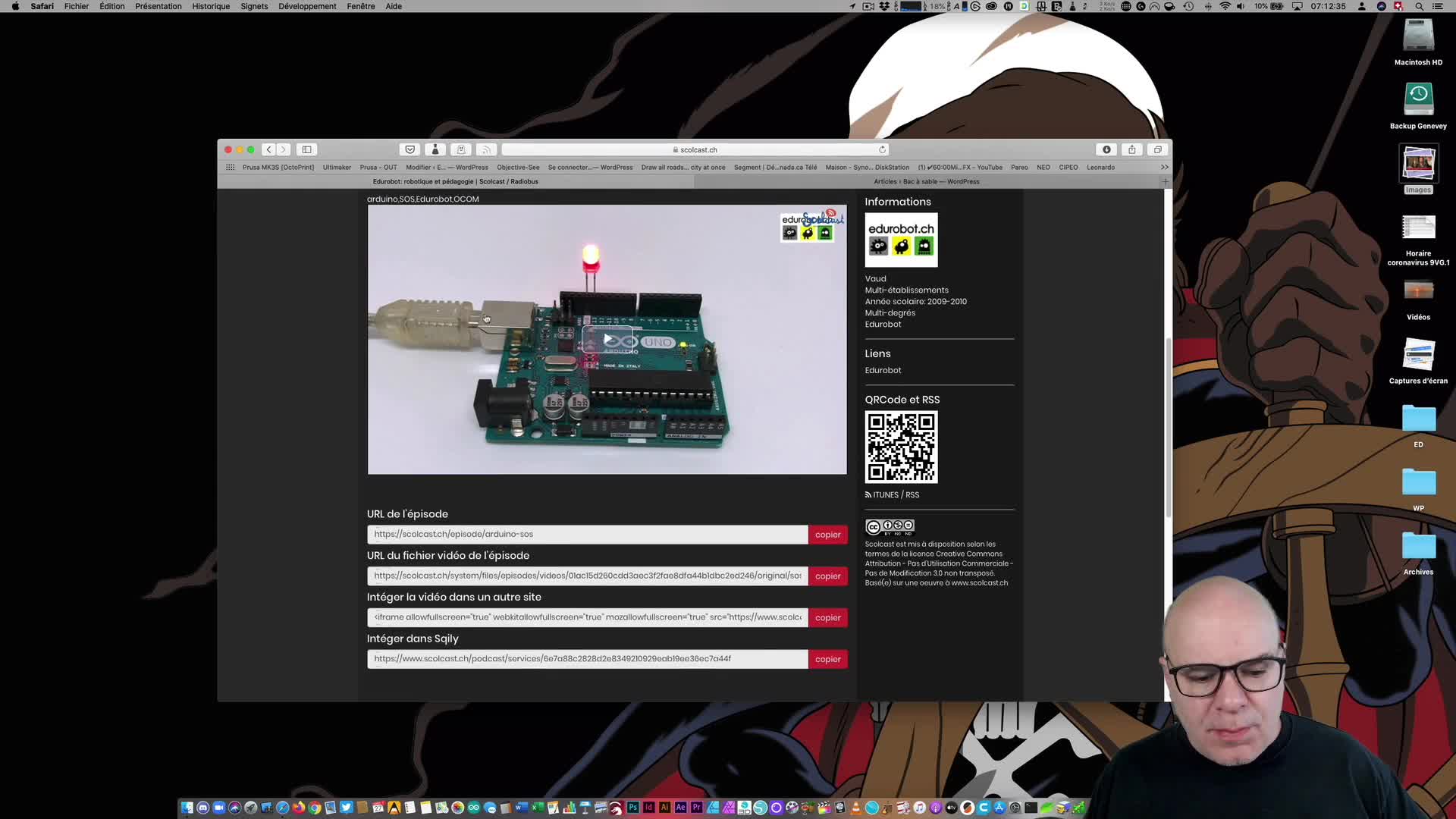Play the Arduino video
Viewport: 1456px width, 819px height.
pyautogui.click(x=607, y=339)
